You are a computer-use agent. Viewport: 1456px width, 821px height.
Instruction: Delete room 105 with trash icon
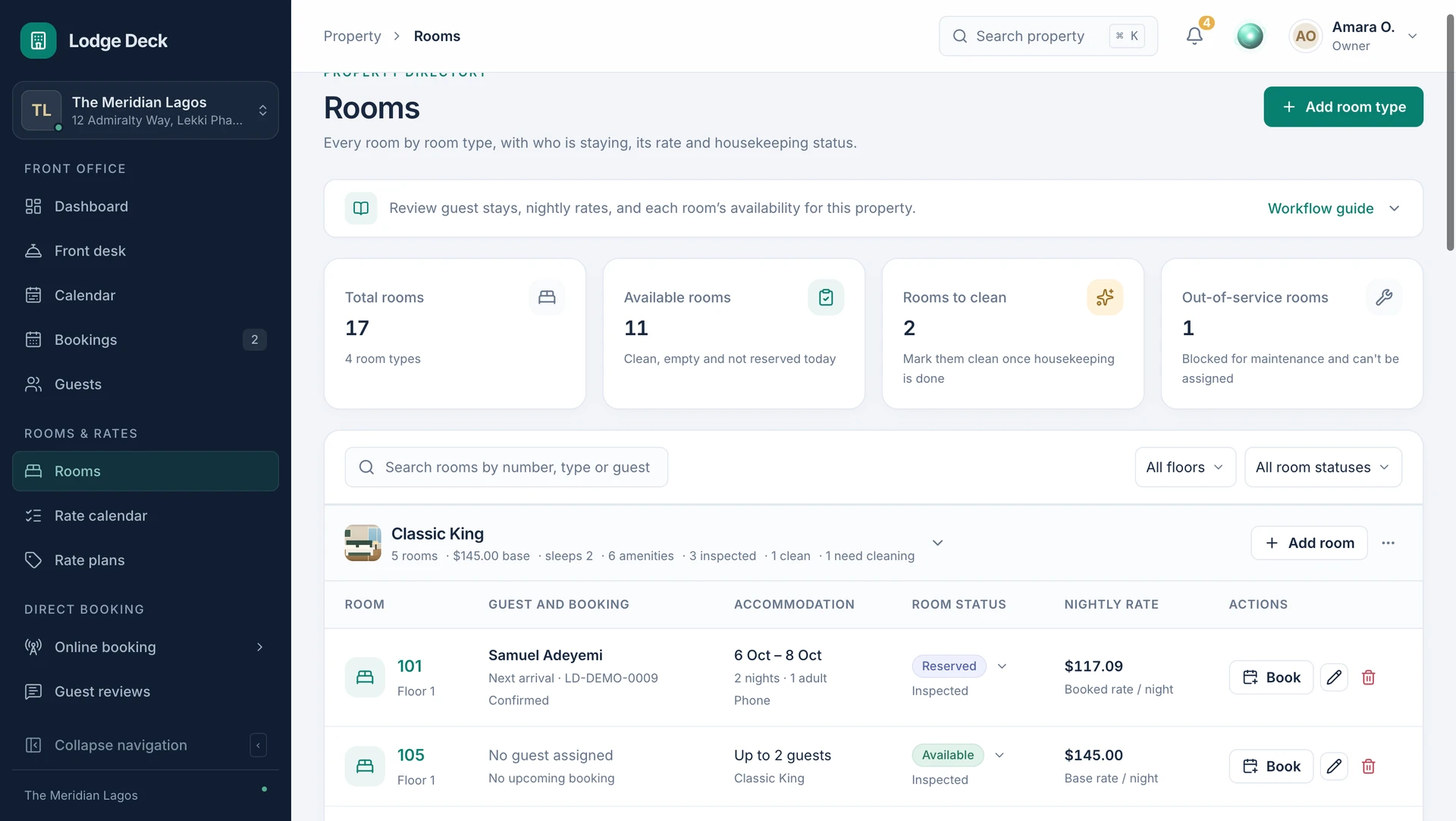(1368, 766)
